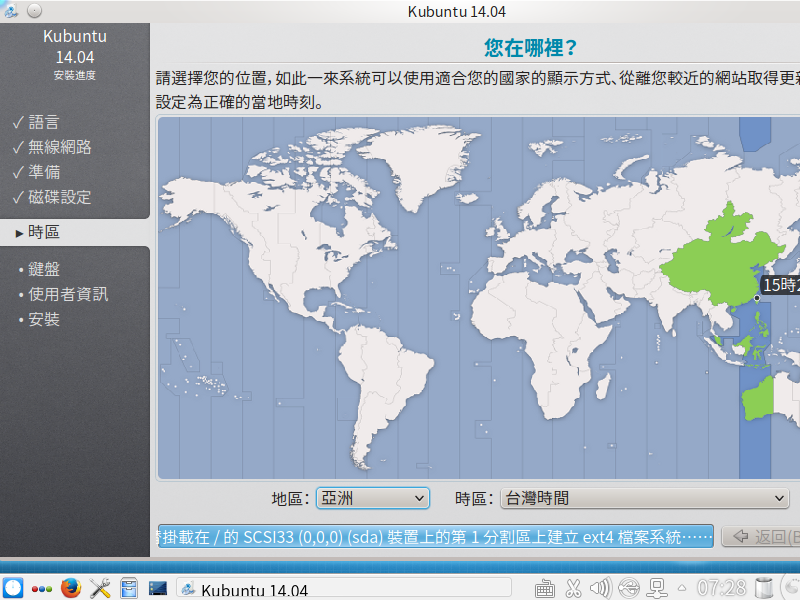Click the 返回 back button
This screenshot has width=800, height=600.
[761, 537]
